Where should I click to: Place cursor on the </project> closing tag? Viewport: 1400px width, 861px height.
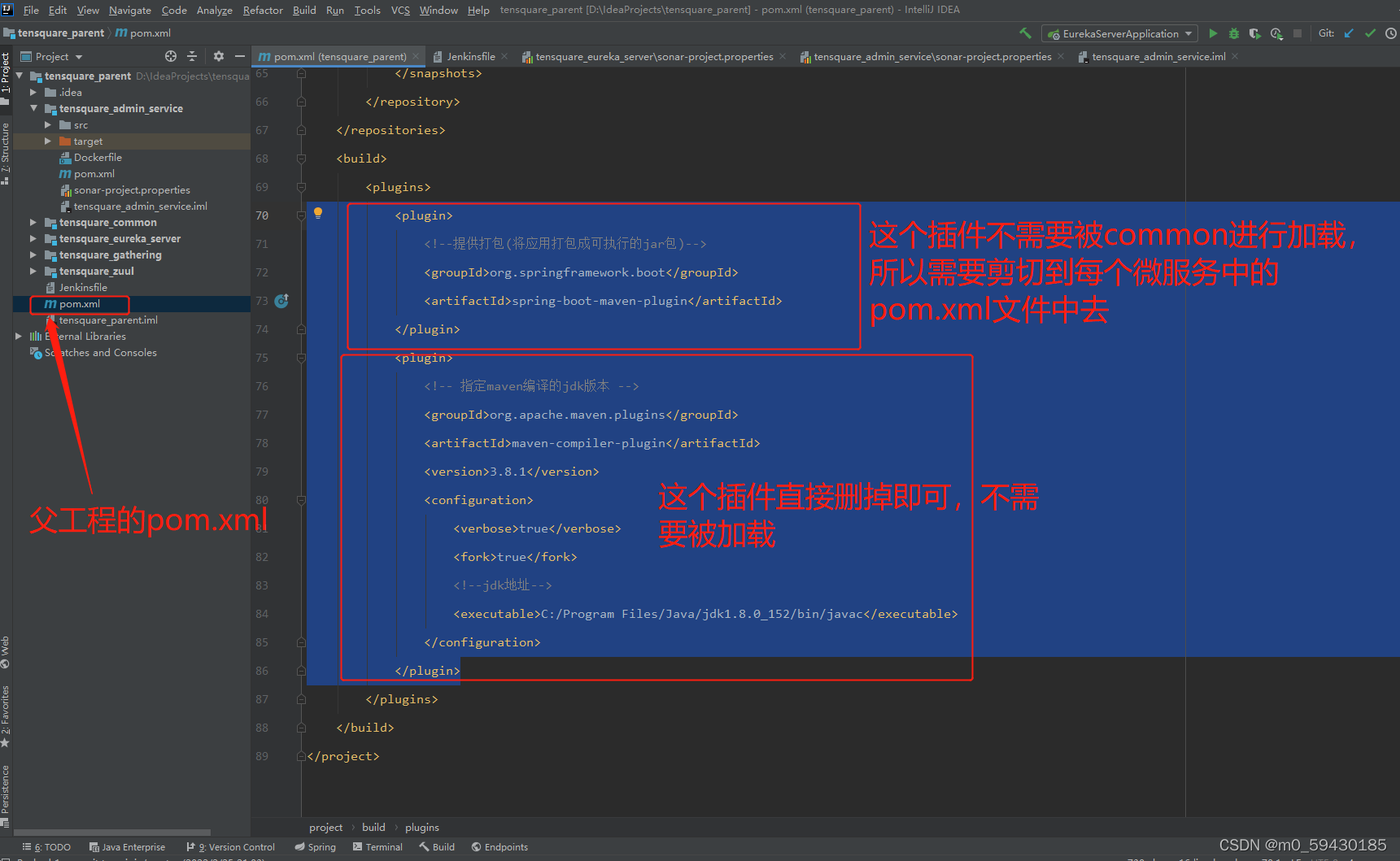click(343, 756)
